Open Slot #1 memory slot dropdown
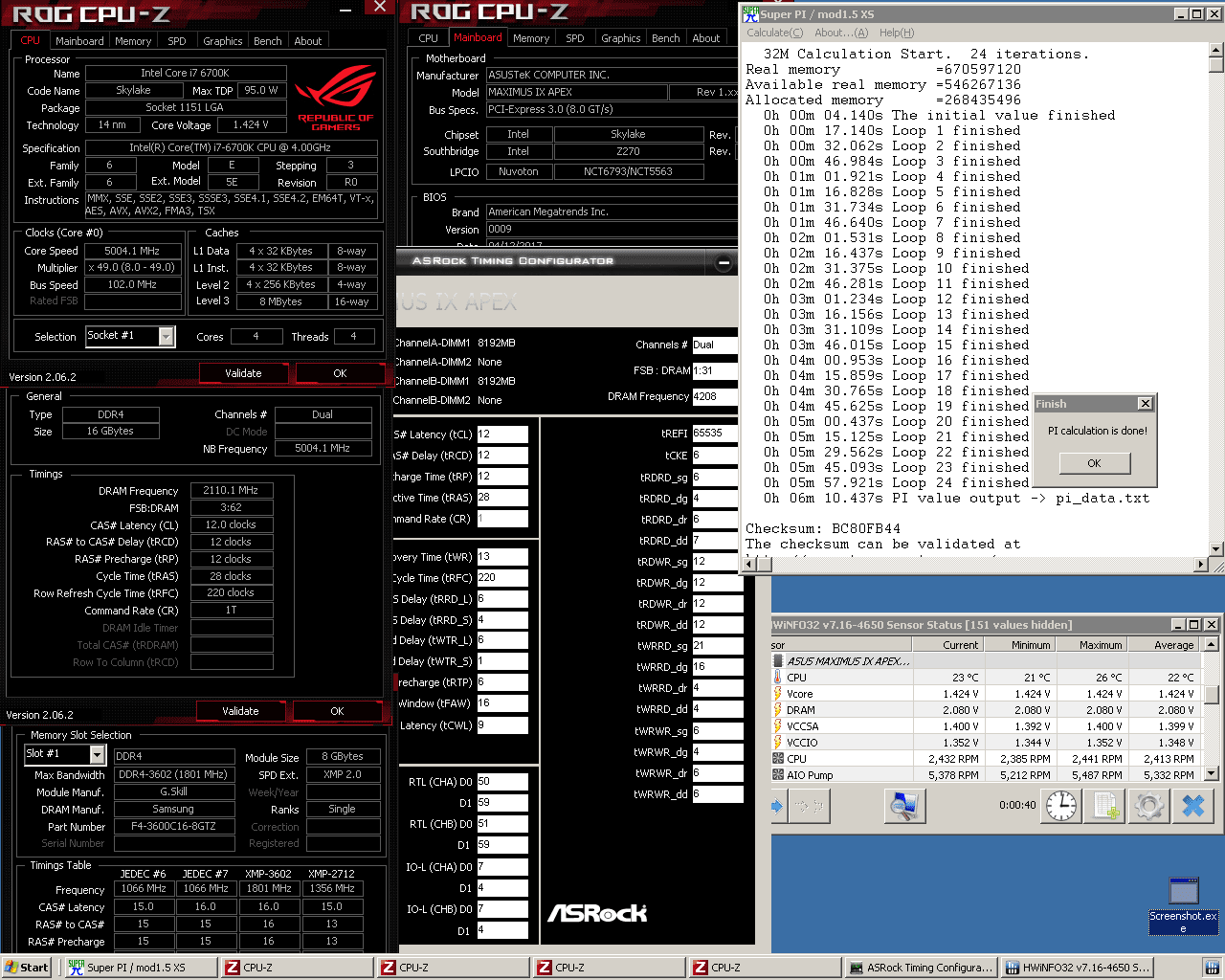1225x980 pixels. pyautogui.click(x=97, y=755)
